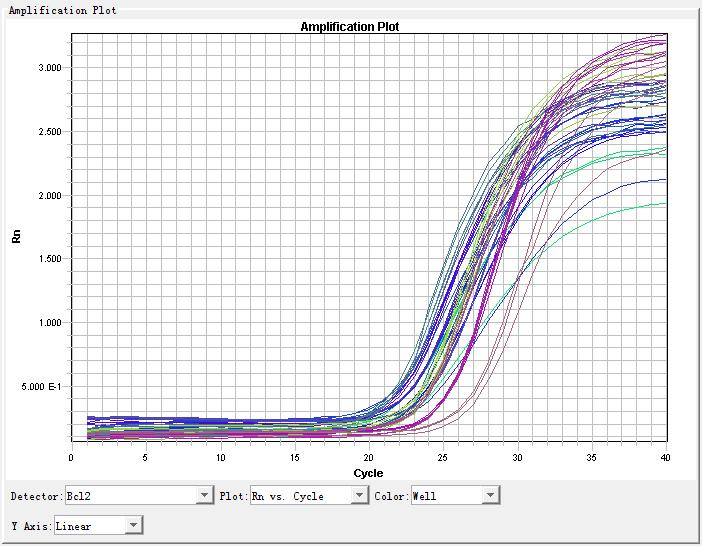The height and width of the screenshot is (546, 702).
Task: Open the Detector dropdown arrow next to Bcl2
Action: tap(205, 496)
